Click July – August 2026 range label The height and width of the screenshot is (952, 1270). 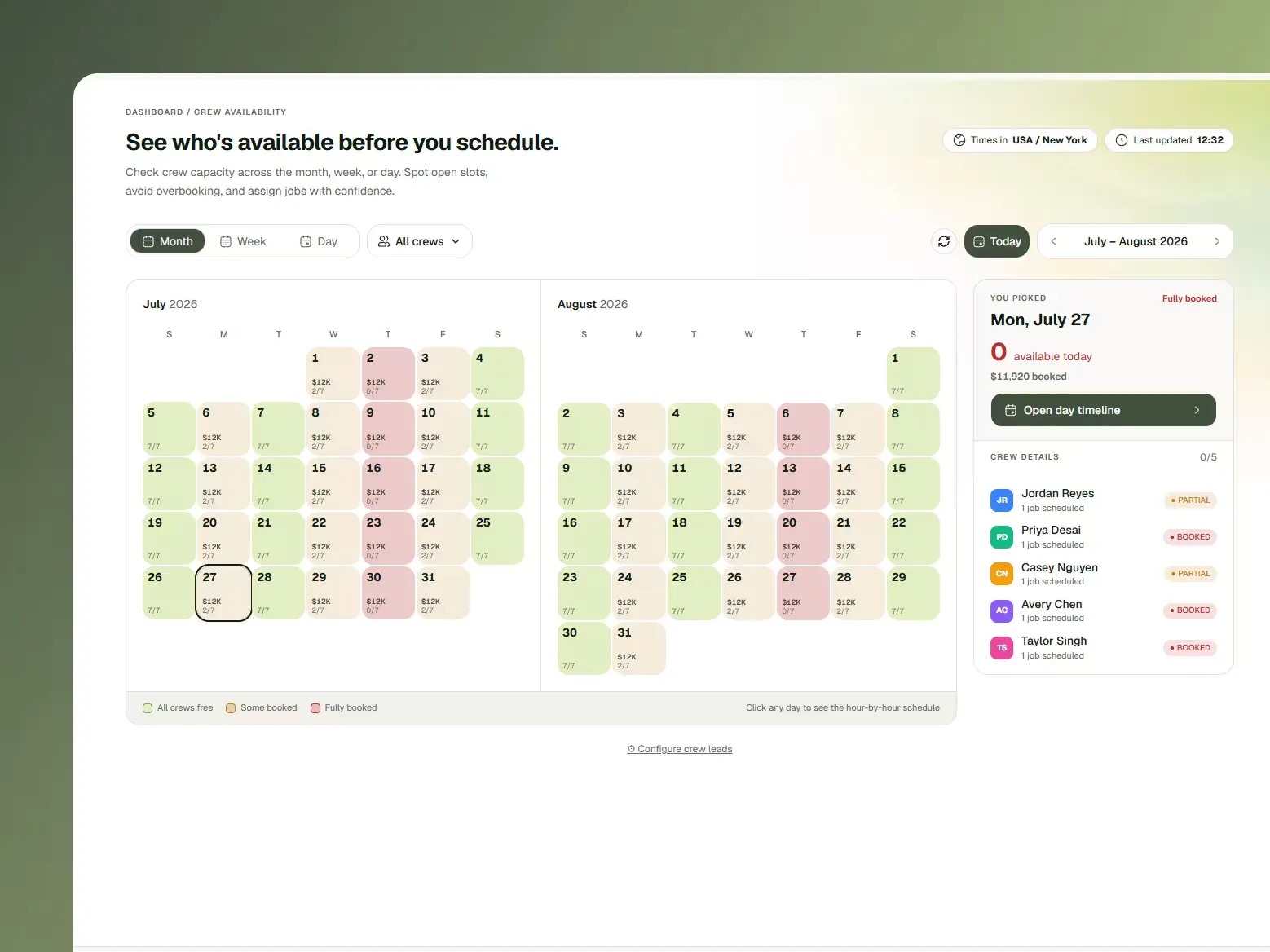pyautogui.click(x=1136, y=241)
